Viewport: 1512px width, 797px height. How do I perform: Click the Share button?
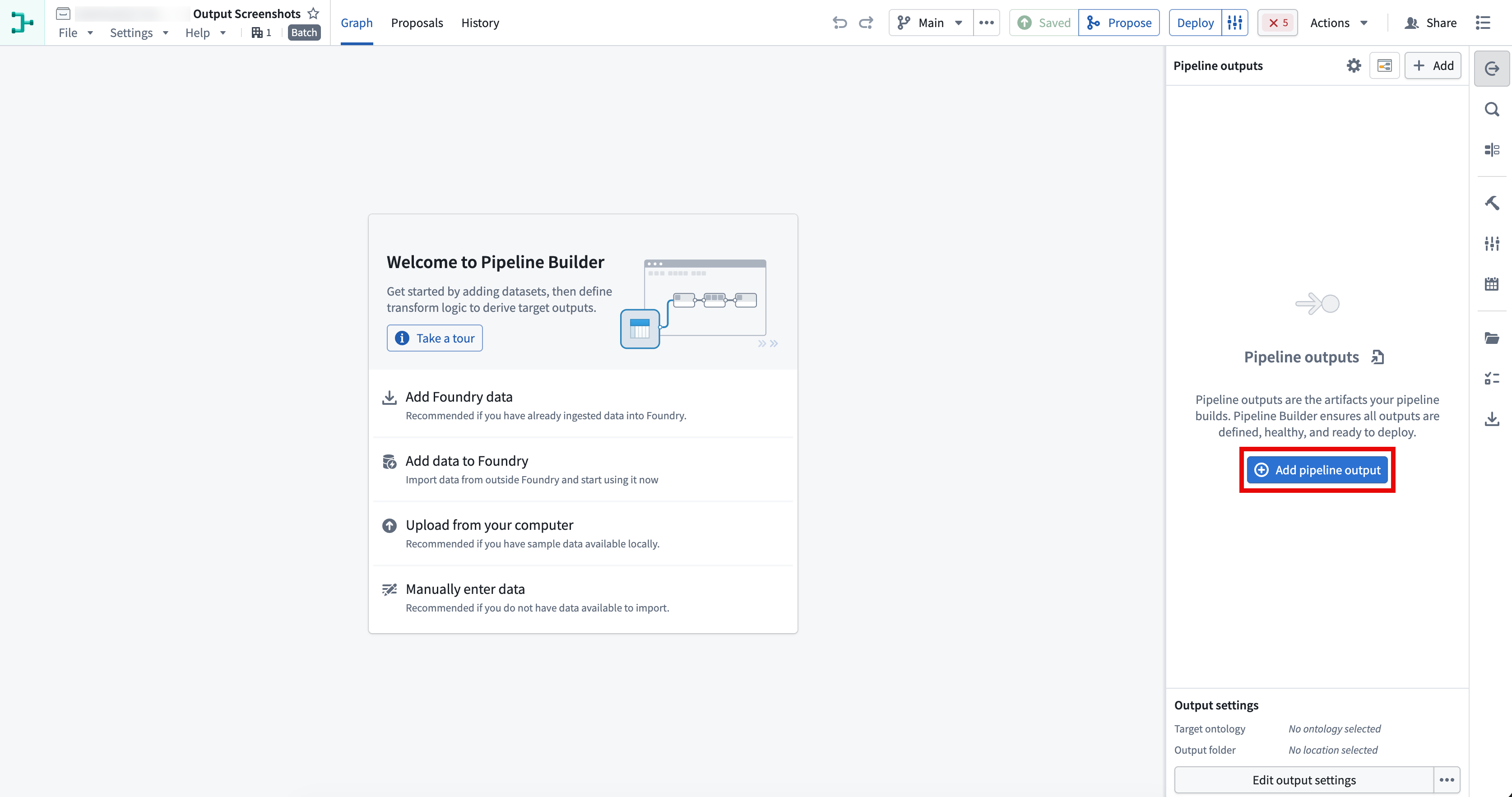(1430, 23)
